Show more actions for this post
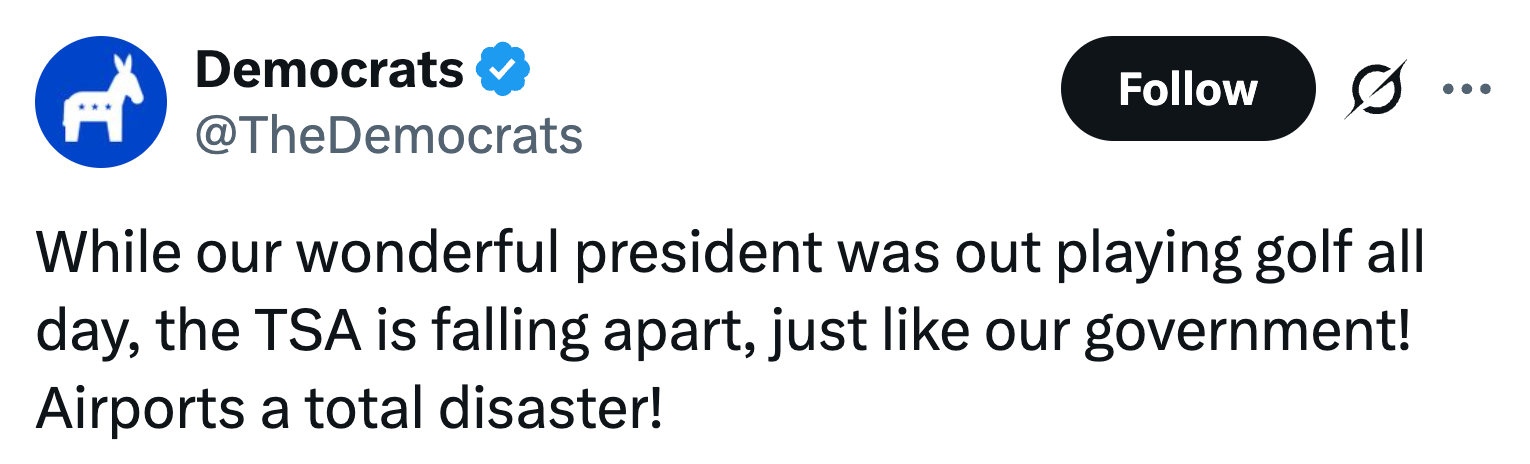The image size is (1530, 464). click(x=1467, y=89)
